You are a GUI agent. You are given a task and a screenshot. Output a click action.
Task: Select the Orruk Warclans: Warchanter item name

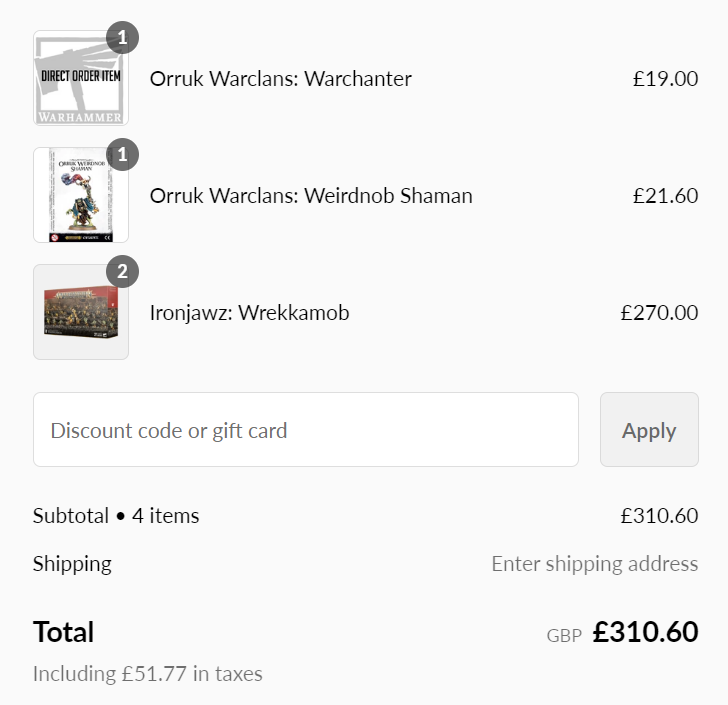pos(280,79)
